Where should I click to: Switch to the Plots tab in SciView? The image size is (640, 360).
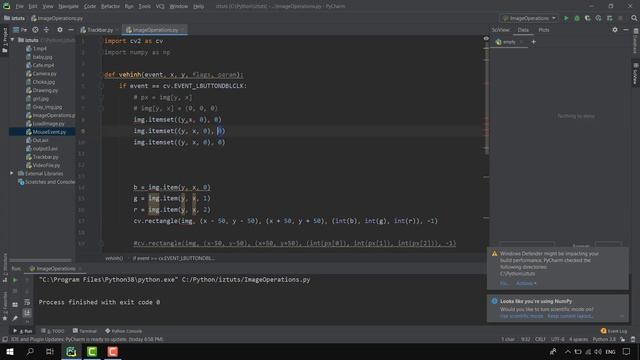point(544,30)
